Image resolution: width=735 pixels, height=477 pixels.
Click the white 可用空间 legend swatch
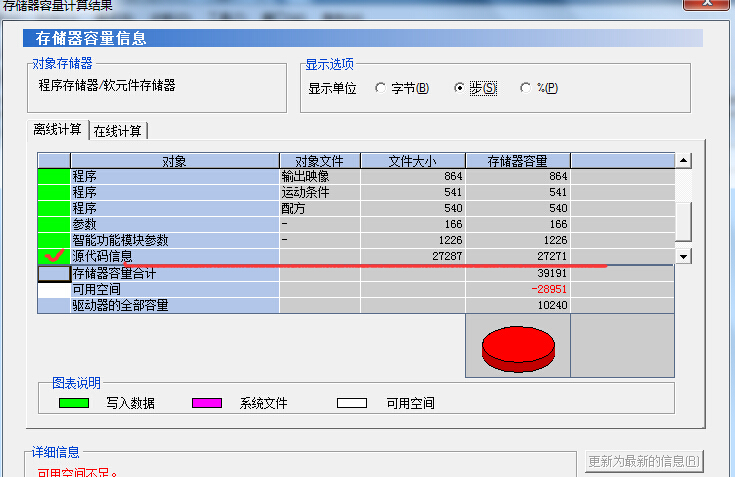(x=353, y=404)
